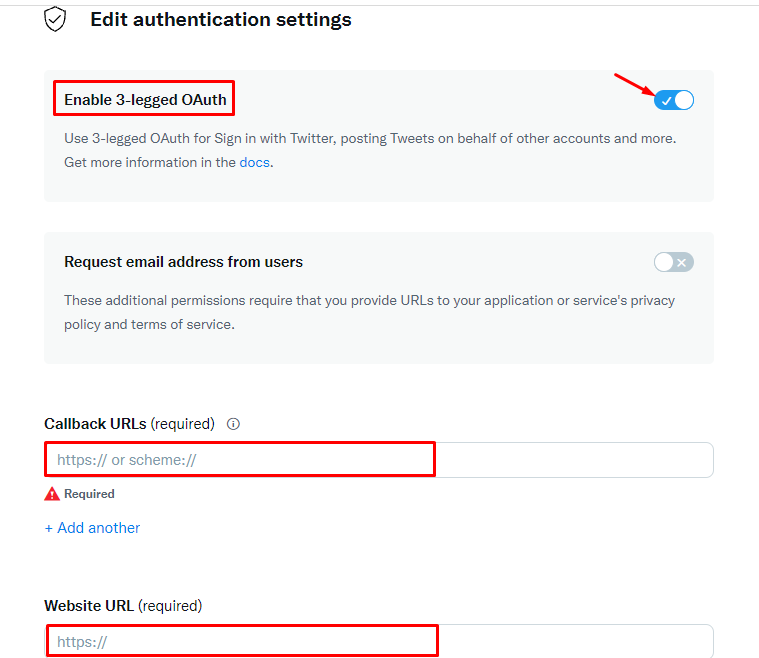The height and width of the screenshot is (658, 759).
Task: Click the Request email address from users label
Action: click(x=183, y=262)
